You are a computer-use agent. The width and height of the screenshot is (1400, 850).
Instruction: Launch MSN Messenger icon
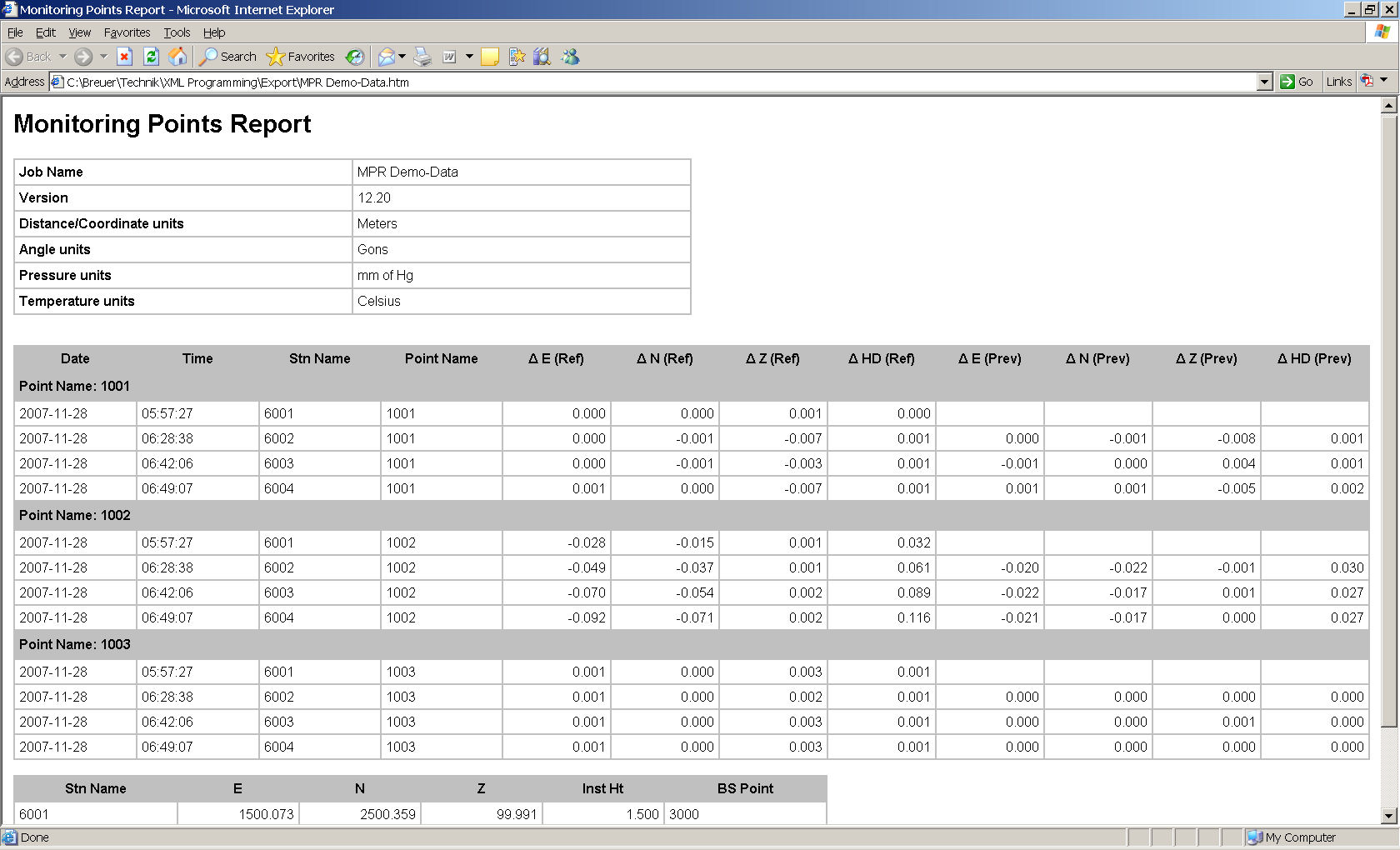tap(572, 57)
